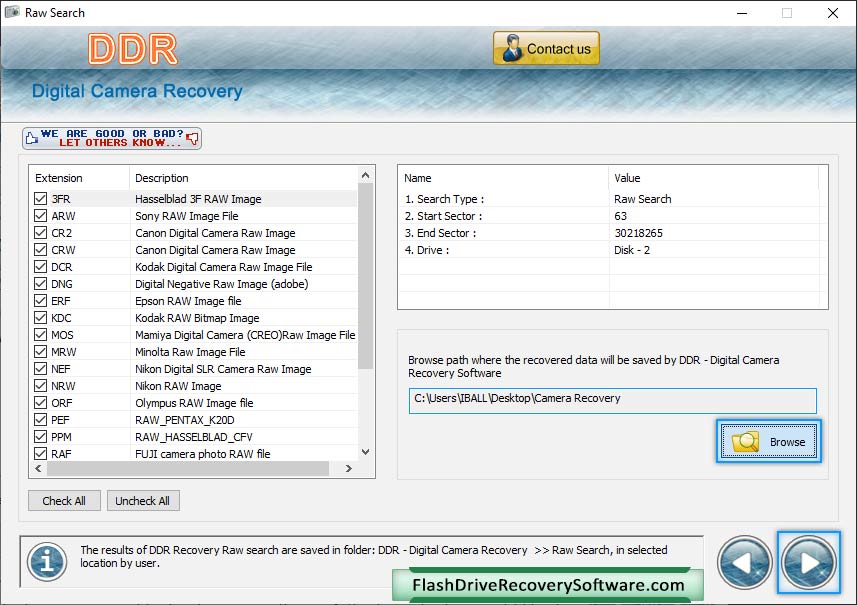Toggle the ERF checkbox
This screenshot has width=857, height=605.
point(40,300)
